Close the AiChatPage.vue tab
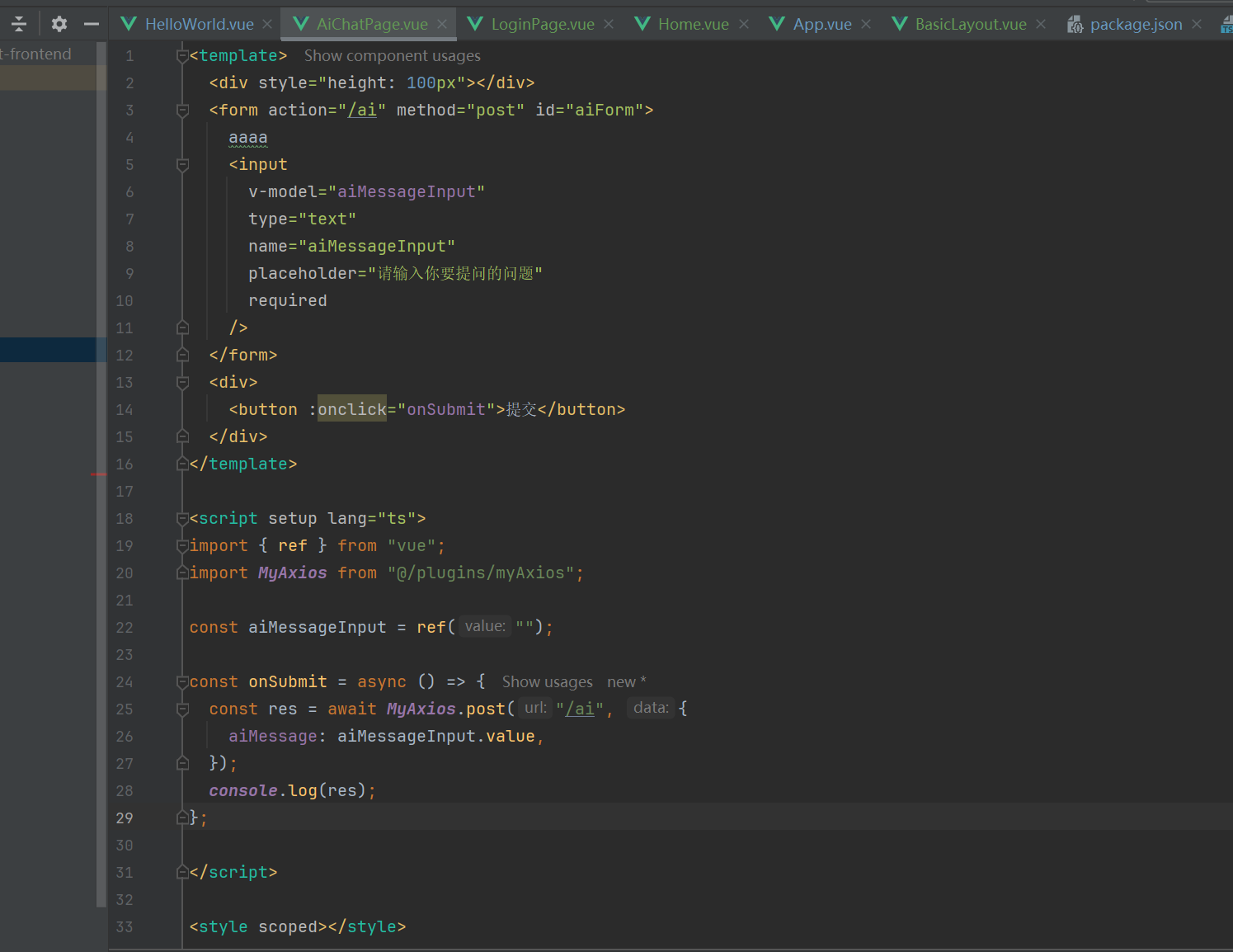 pyautogui.click(x=442, y=24)
